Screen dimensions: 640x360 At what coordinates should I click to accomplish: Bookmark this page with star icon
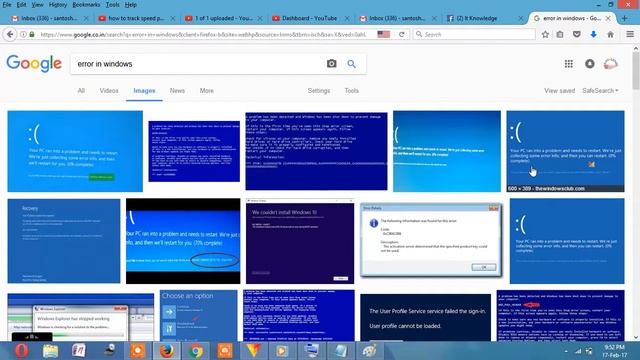coord(545,35)
